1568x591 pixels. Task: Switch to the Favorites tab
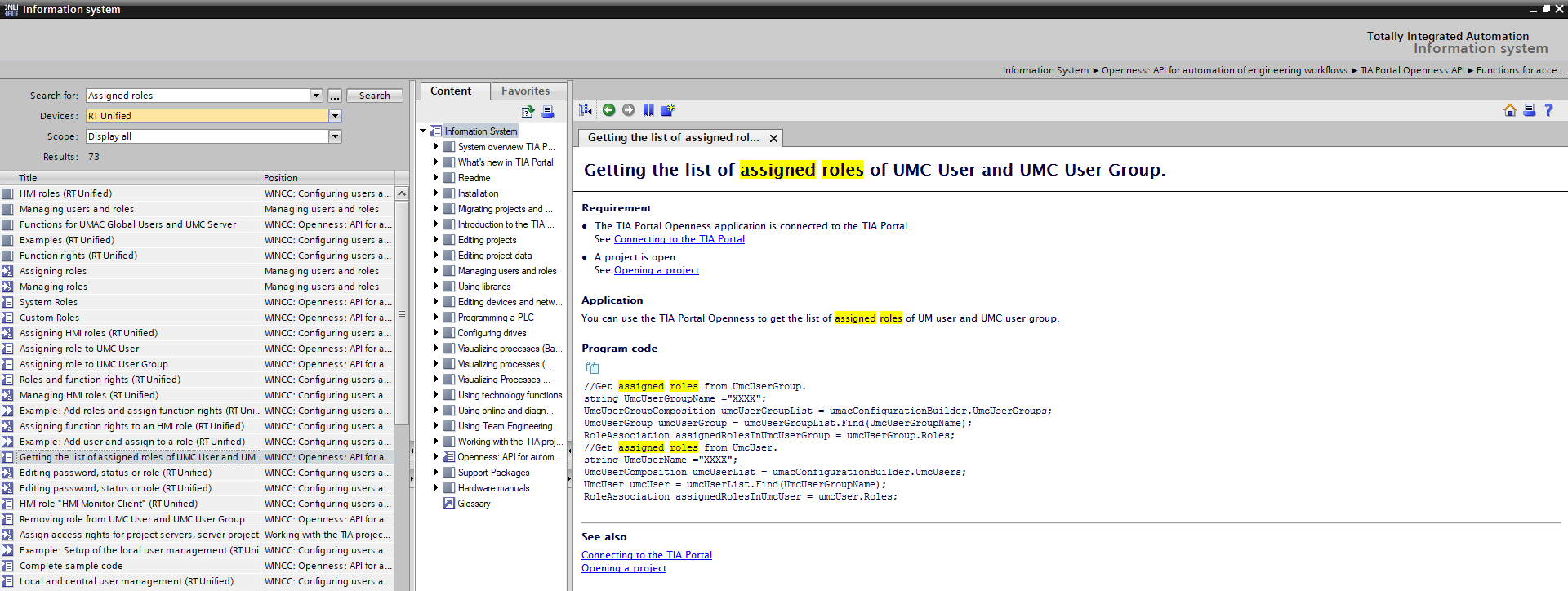click(525, 91)
